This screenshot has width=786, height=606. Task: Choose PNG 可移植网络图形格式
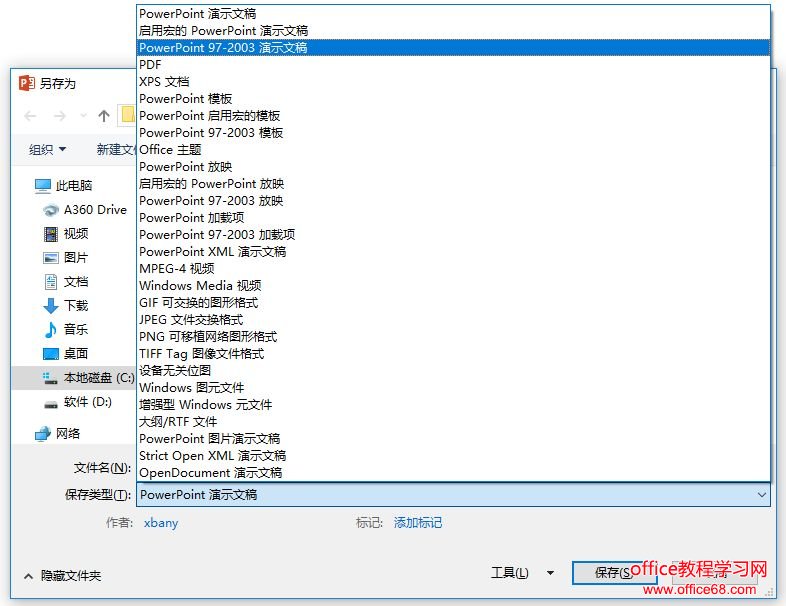coord(453,337)
